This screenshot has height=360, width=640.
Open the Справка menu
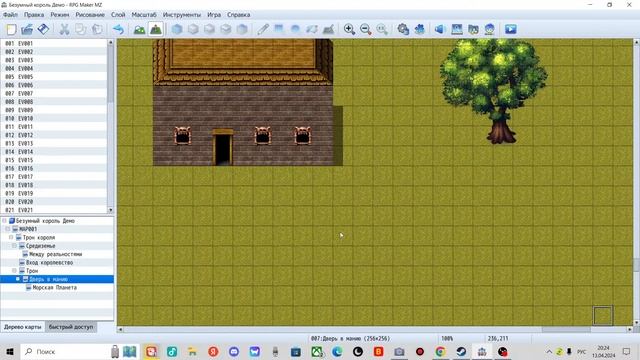click(x=239, y=15)
